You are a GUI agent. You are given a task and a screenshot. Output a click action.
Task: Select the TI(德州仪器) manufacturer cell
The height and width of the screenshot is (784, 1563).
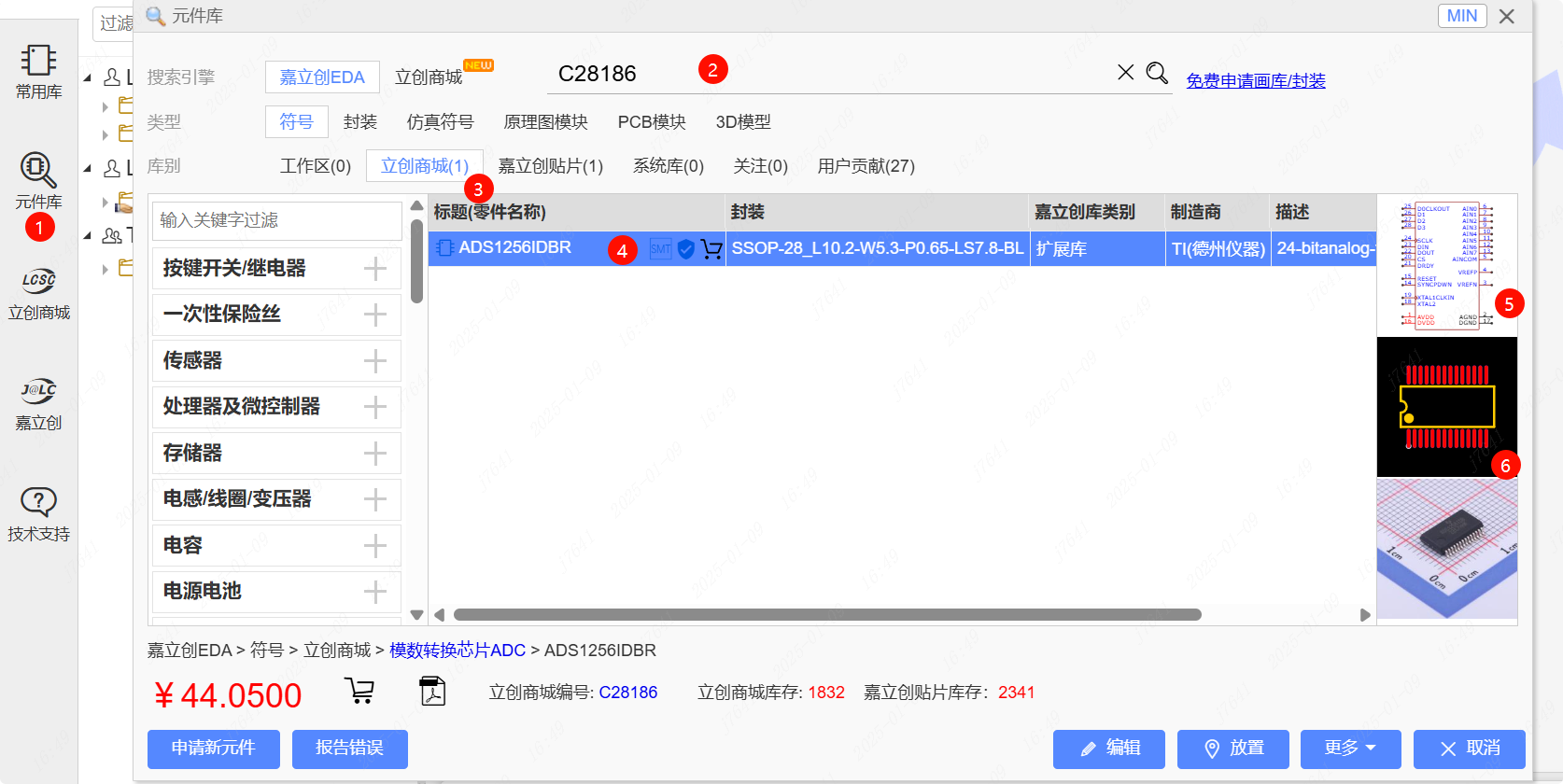[x=1218, y=249]
